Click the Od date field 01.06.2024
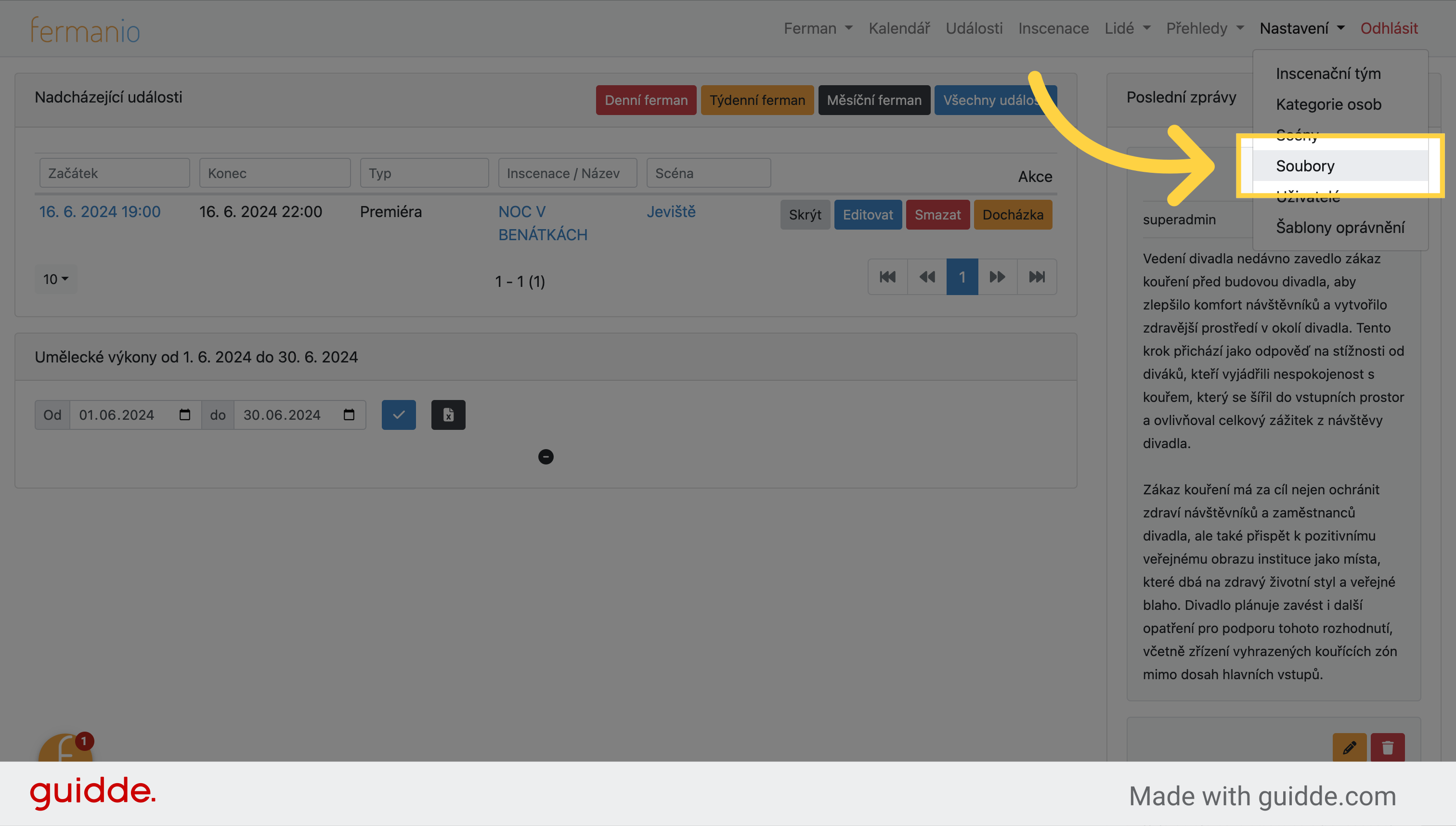1456x826 pixels. point(135,415)
